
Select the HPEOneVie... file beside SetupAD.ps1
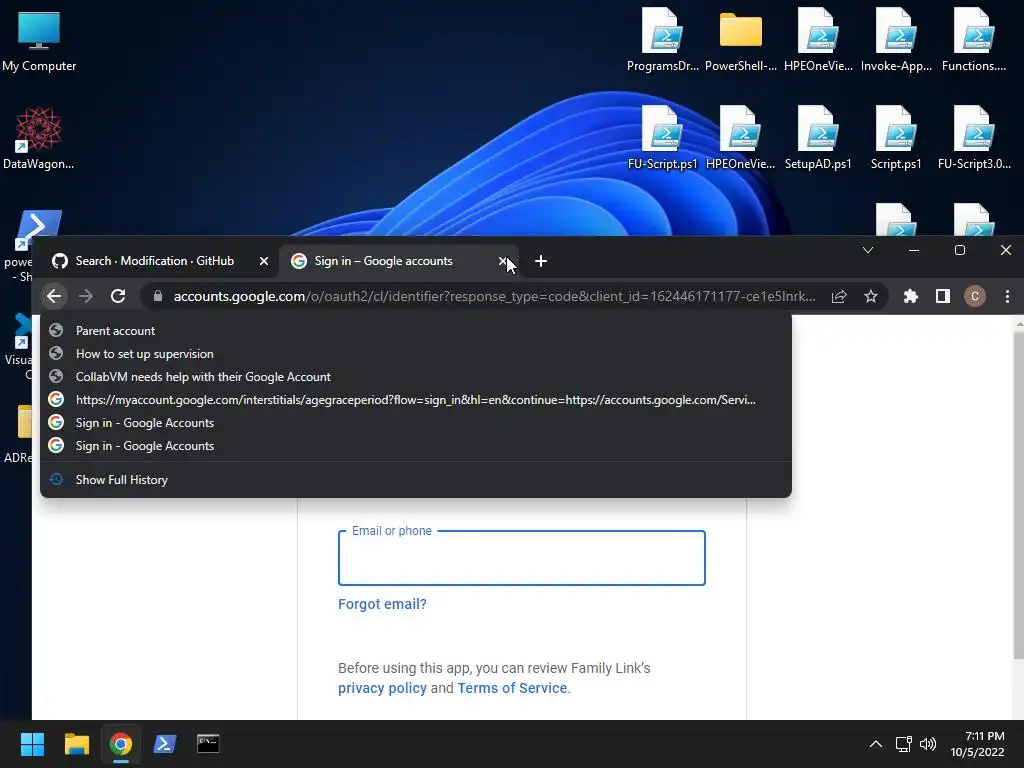click(x=741, y=138)
